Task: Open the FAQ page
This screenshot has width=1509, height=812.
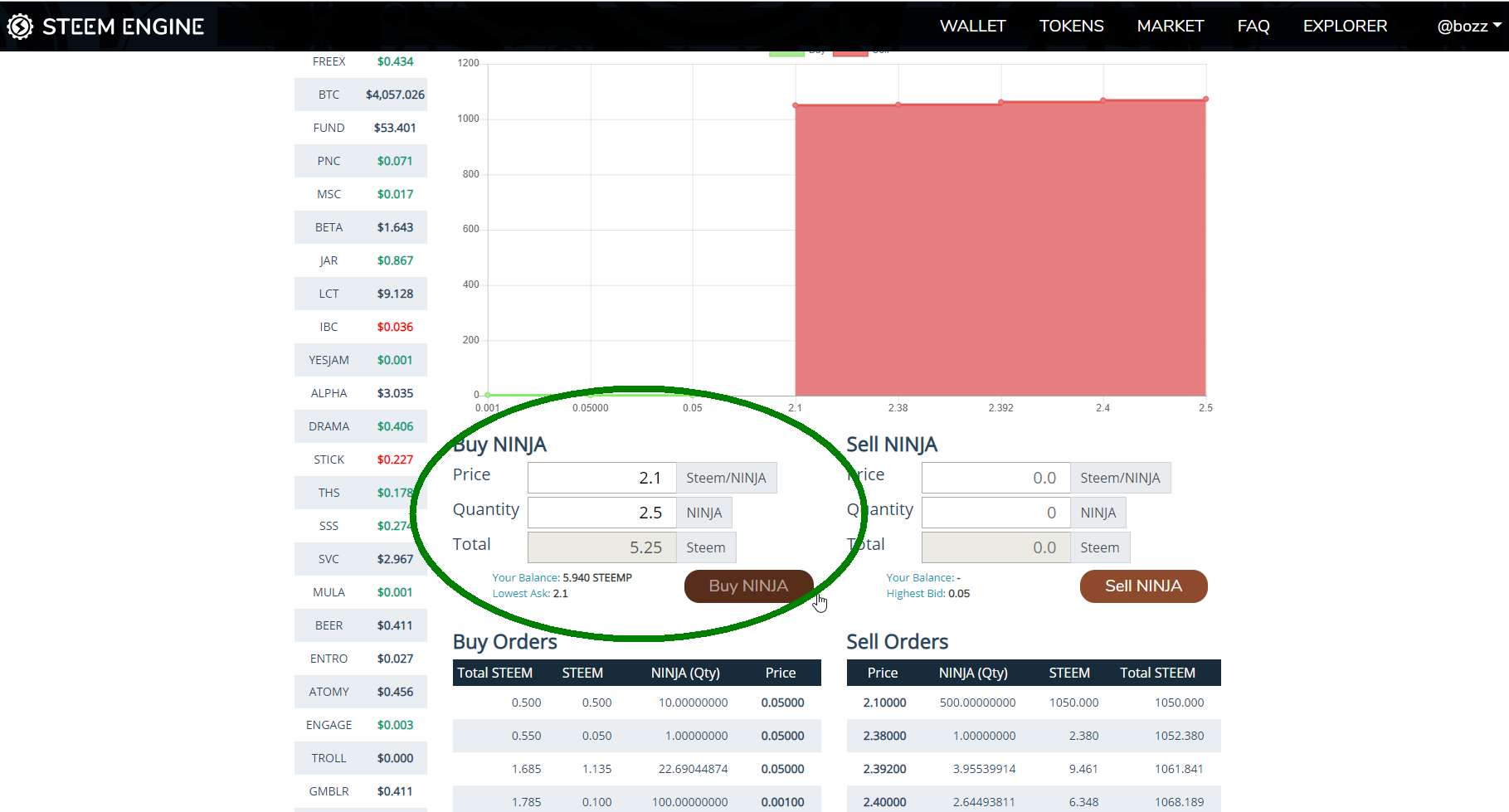Action: (1253, 26)
